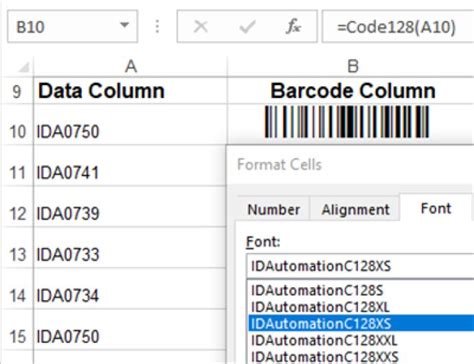Image resolution: width=474 pixels, height=364 pixels.
Task: Confirm formula entry with the checkmark icon
Action: pos(247,26)
